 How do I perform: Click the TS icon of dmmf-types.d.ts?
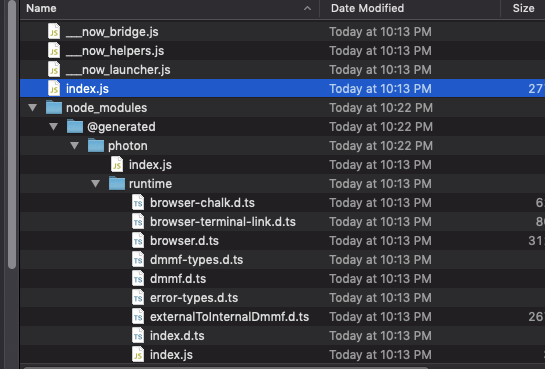[x=138, y=260]
